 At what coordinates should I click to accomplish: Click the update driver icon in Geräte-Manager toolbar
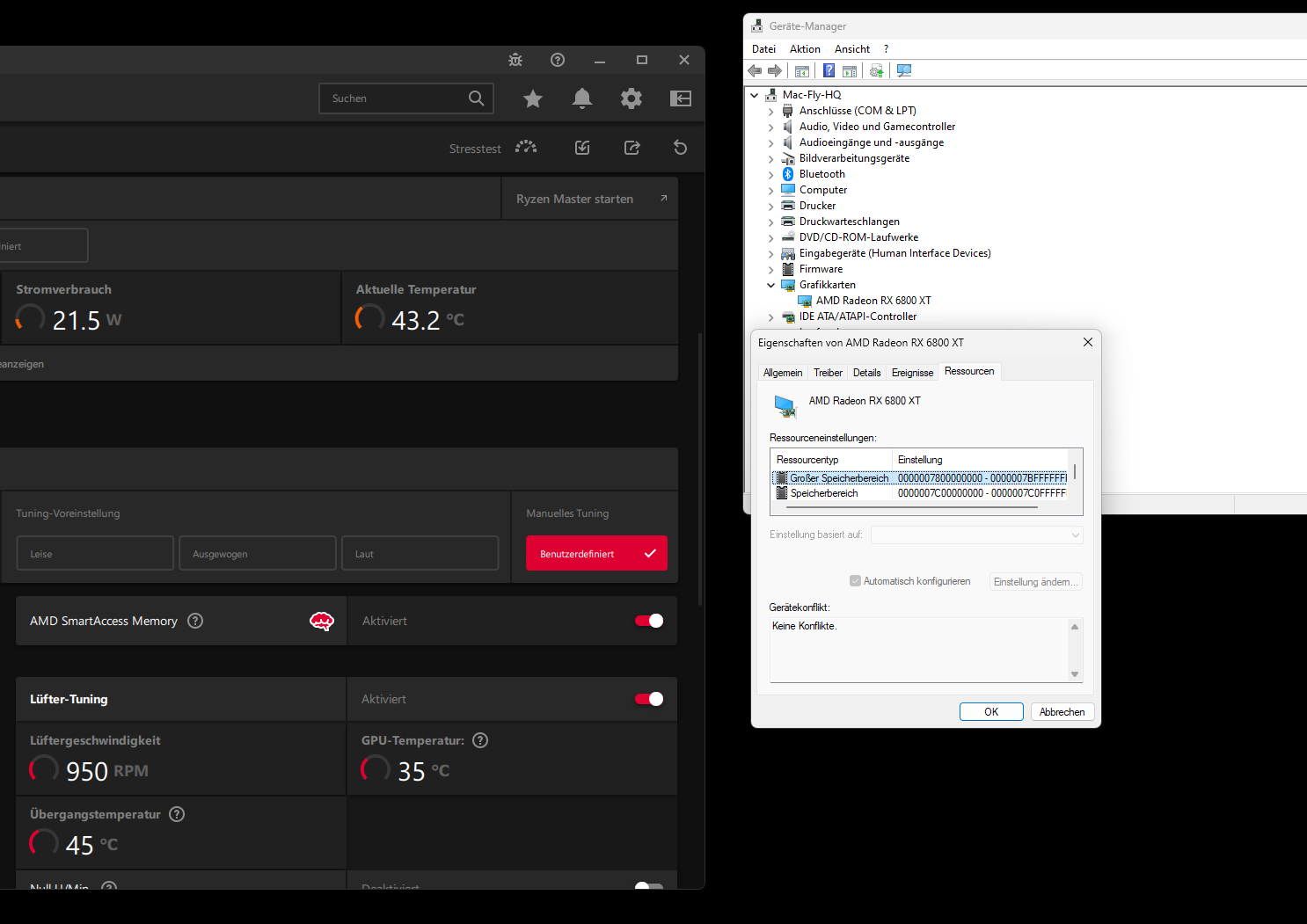point(876,70)
